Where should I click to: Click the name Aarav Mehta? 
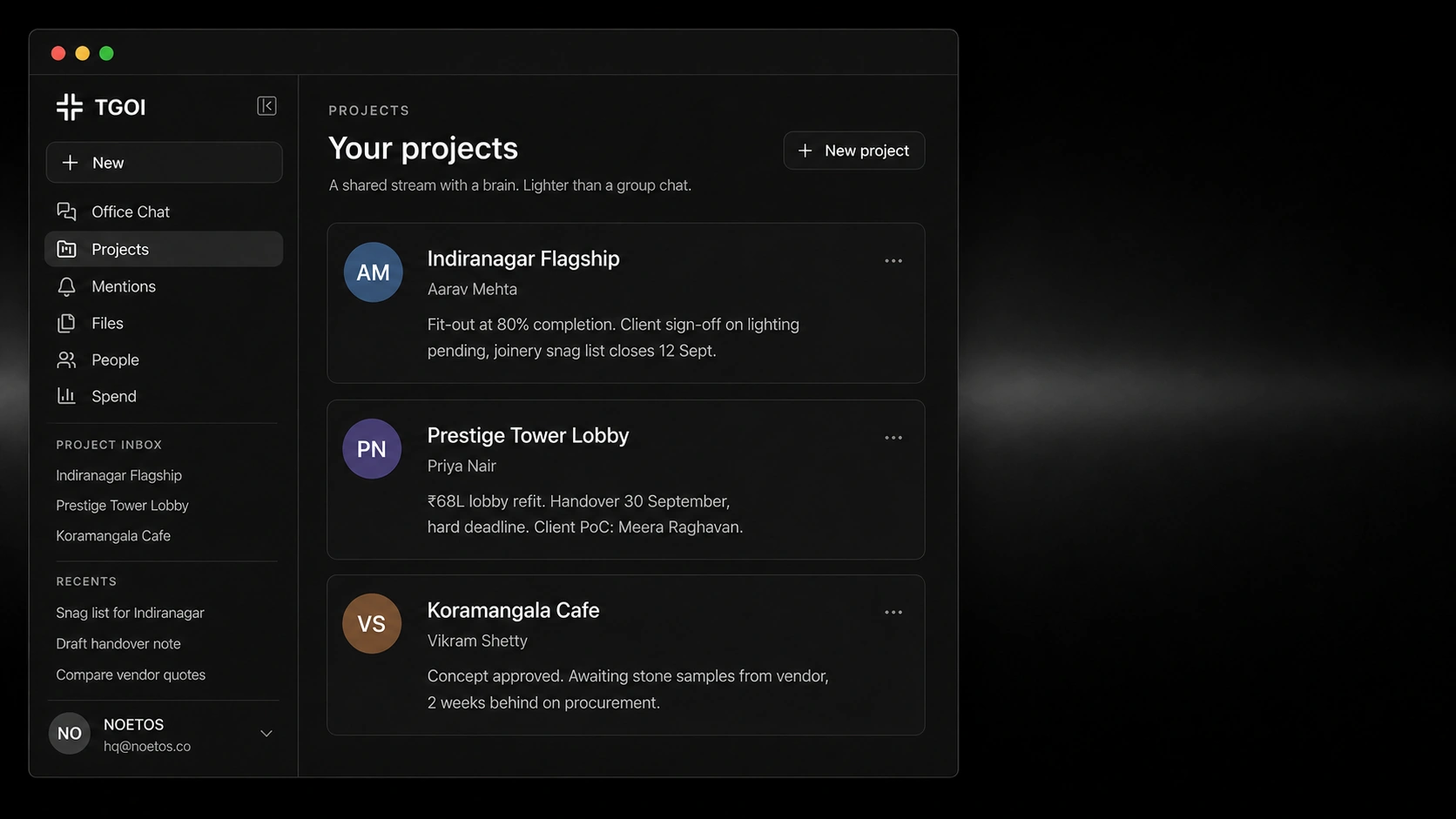(472, 290)
